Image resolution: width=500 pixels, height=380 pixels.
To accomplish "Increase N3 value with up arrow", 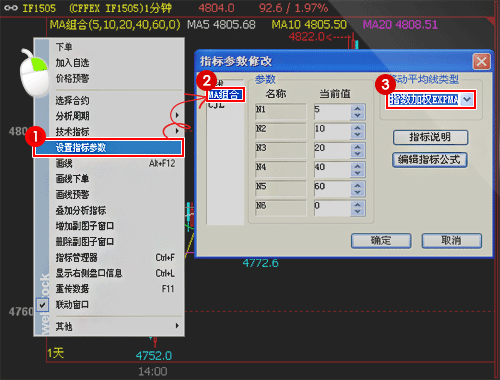I will [x=357, y=147].
